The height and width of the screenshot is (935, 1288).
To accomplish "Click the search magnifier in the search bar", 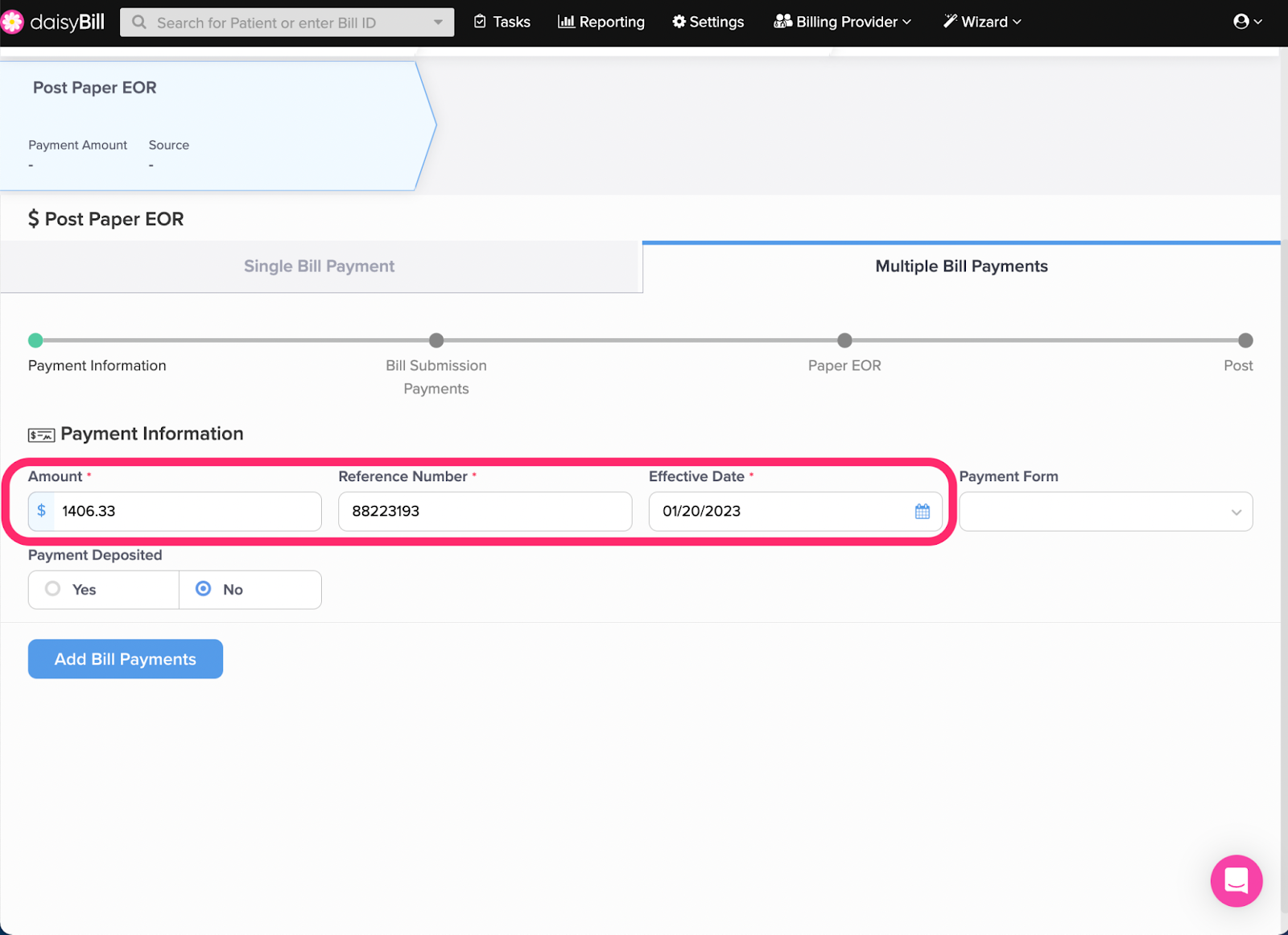I will click(138, 22).
